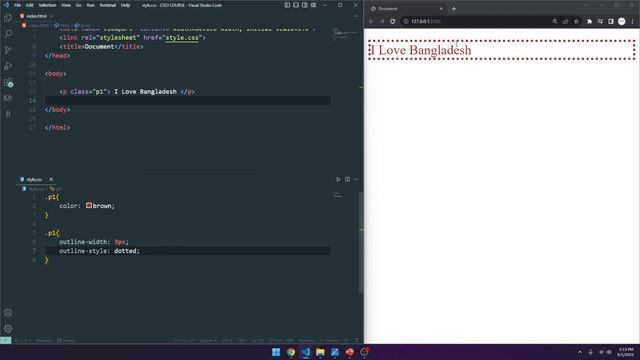Show hidden system tray icons
Viewport: 640px width, 360px height.
[580, 352]
